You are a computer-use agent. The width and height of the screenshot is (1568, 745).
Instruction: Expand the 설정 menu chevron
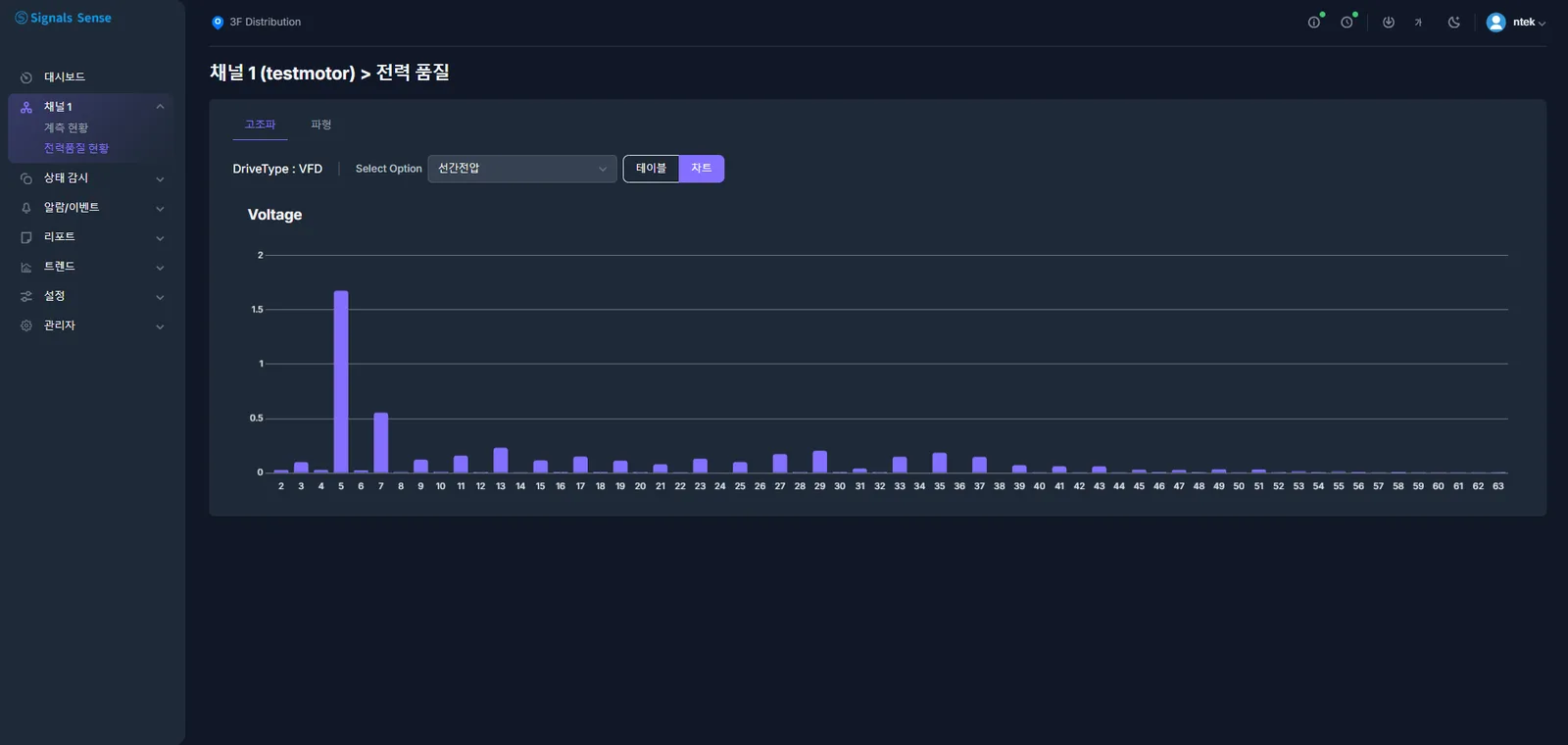(x=160, y=297)
